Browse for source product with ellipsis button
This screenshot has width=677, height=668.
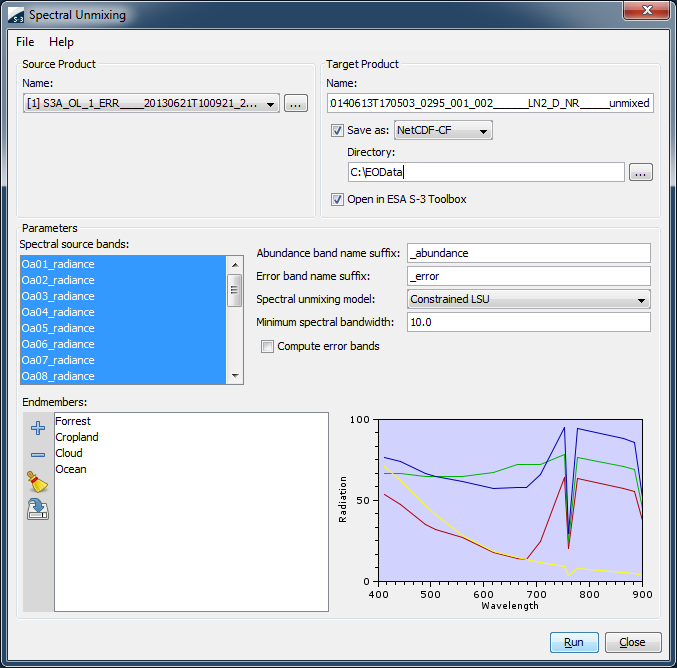pyautogui.click(x=296, y=104)
